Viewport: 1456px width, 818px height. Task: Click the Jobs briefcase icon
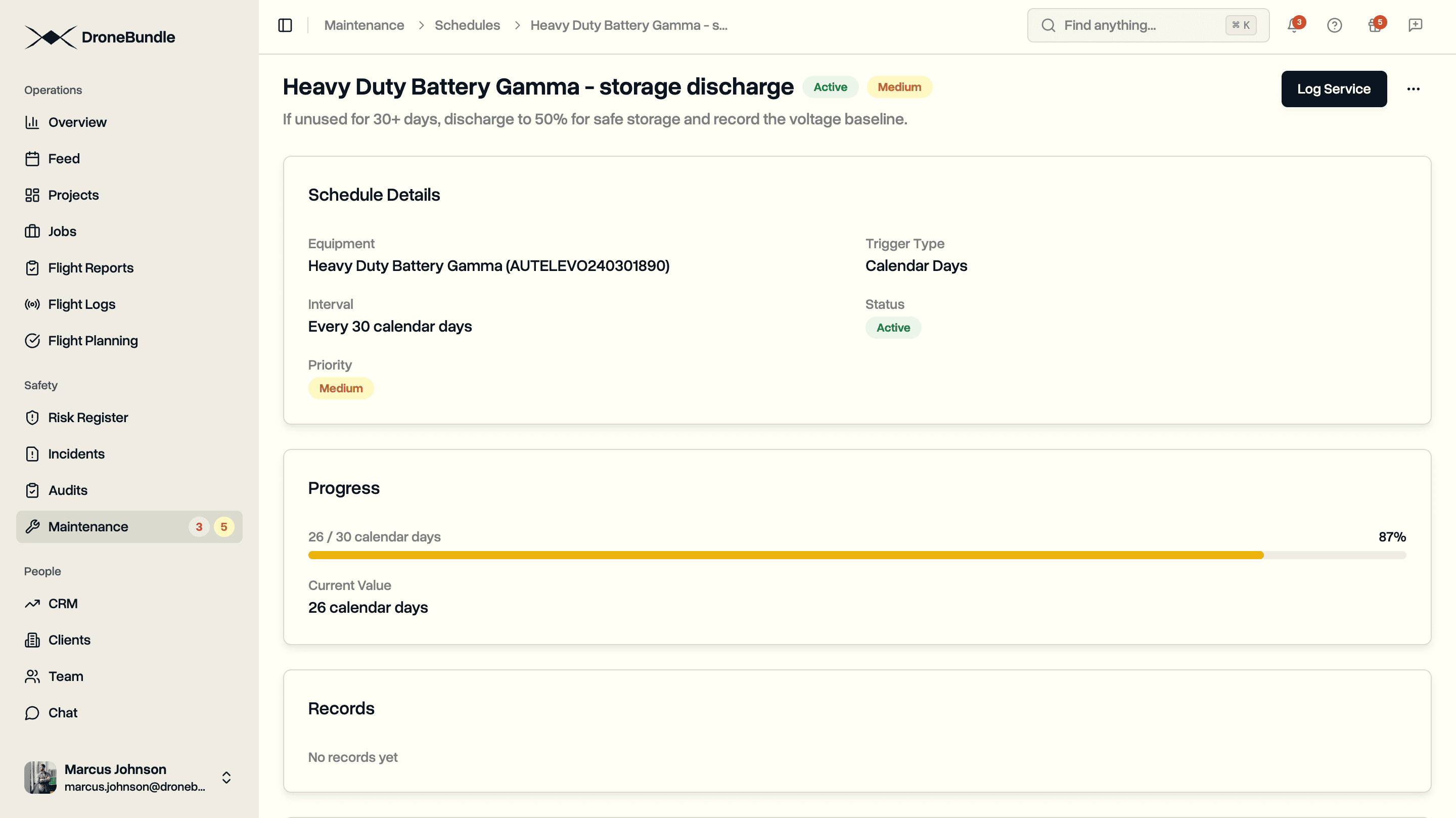(x=32, y=231)
